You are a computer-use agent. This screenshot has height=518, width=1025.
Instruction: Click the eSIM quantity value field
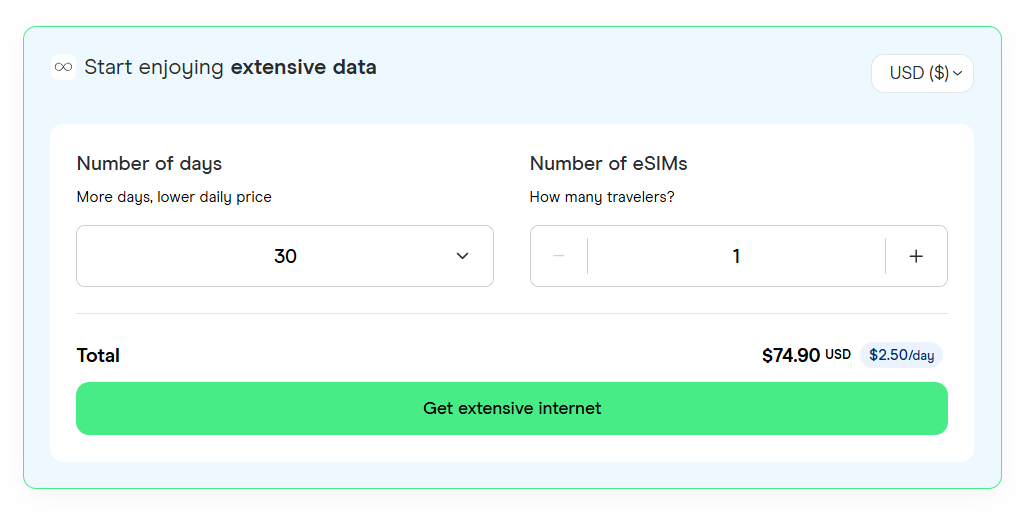(737, 256)
